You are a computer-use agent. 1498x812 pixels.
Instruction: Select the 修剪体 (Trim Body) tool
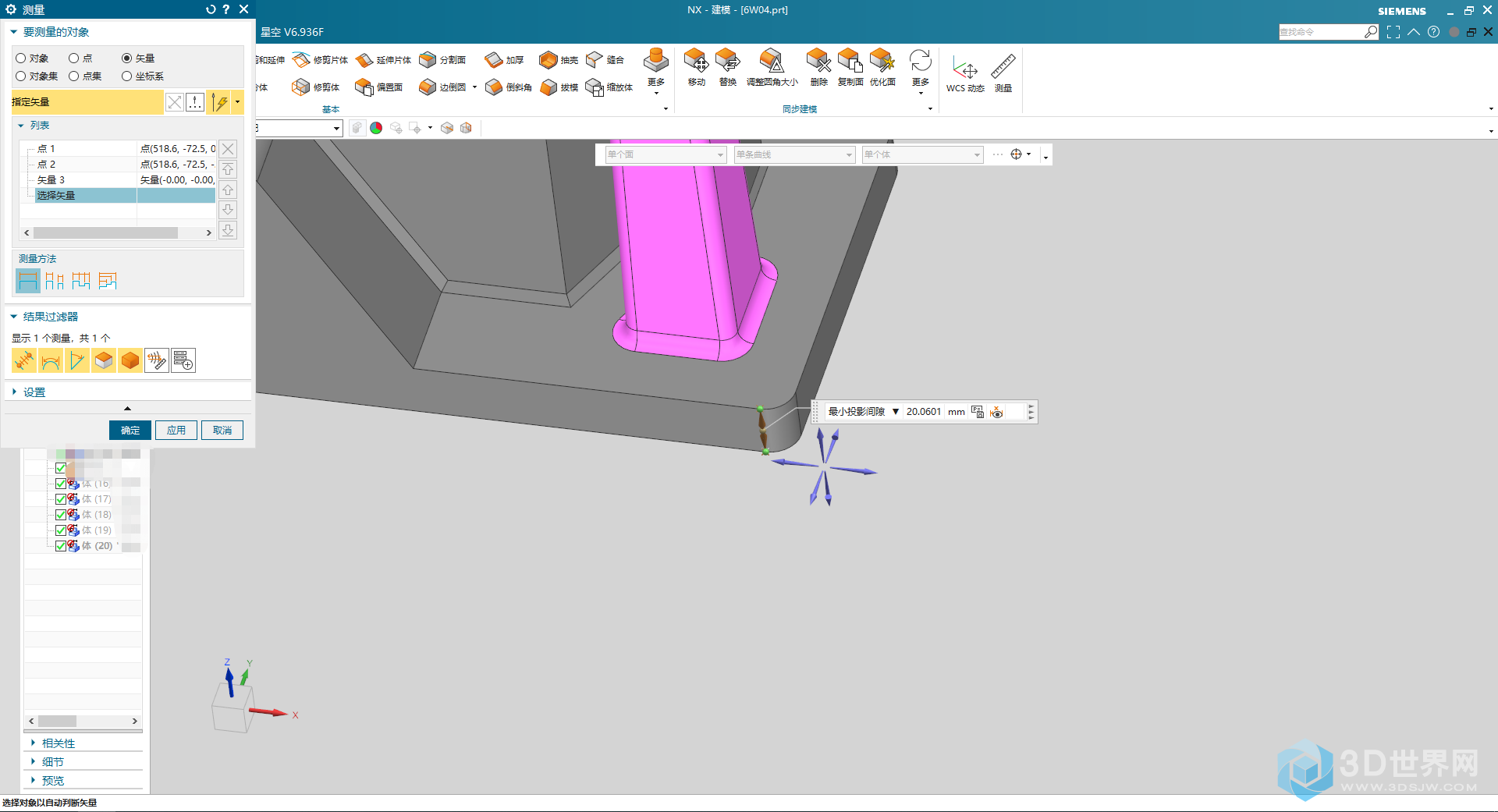click(316, 87)
